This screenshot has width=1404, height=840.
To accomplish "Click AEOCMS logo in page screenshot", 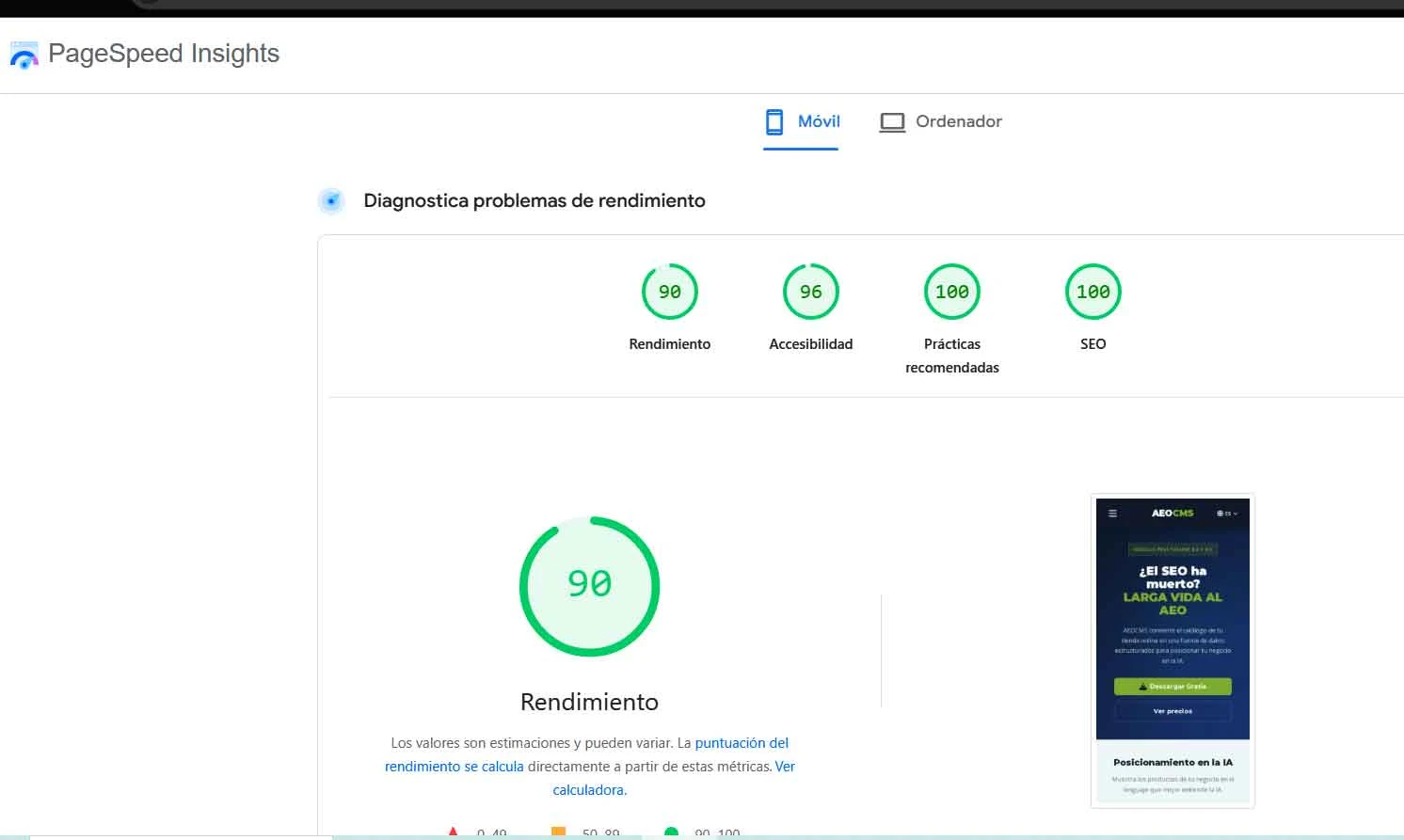I will (1173, 514).
